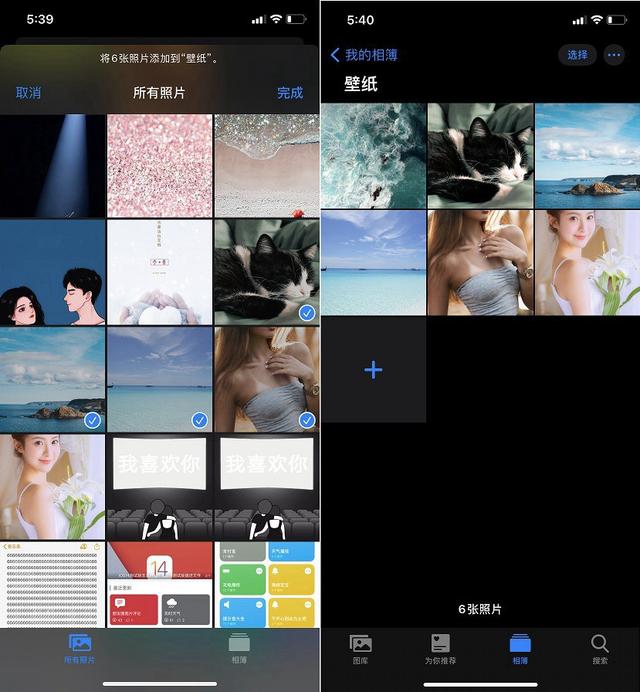Open the Search (搜索) tab
640x692 pixels.
[600, 649]
